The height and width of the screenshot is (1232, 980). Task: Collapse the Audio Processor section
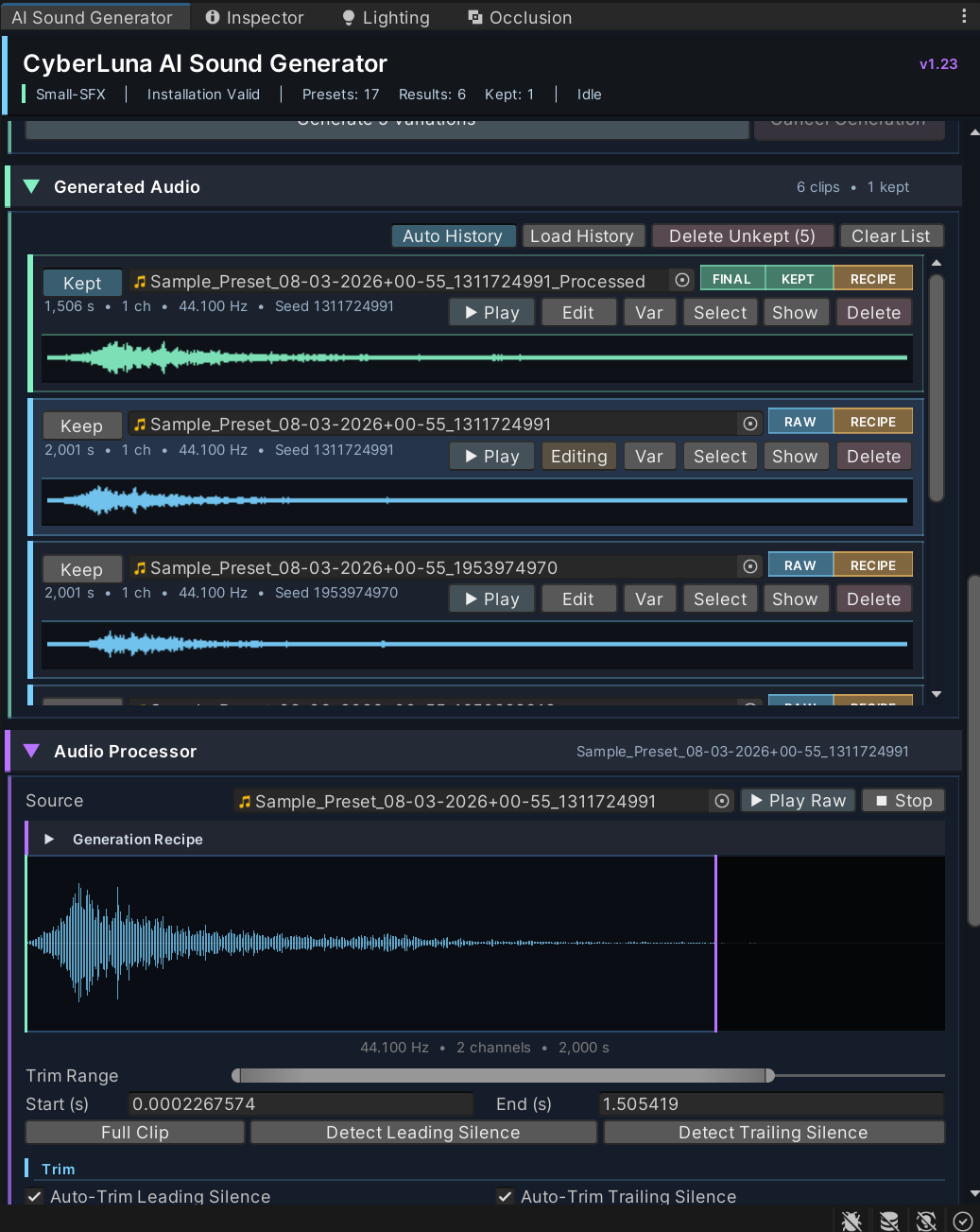coord(31,751)
